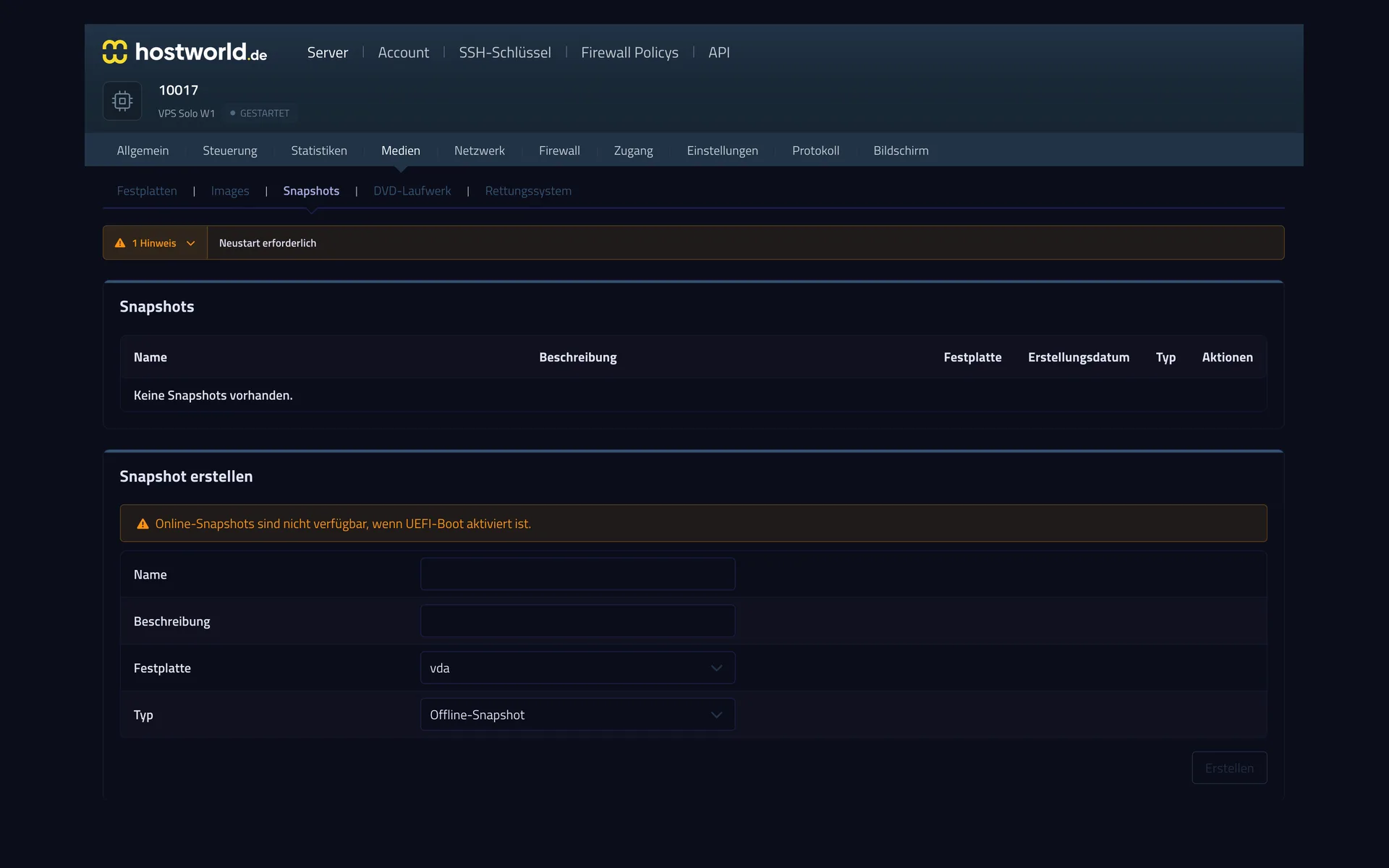Open the Account top menu

[403, 52]
